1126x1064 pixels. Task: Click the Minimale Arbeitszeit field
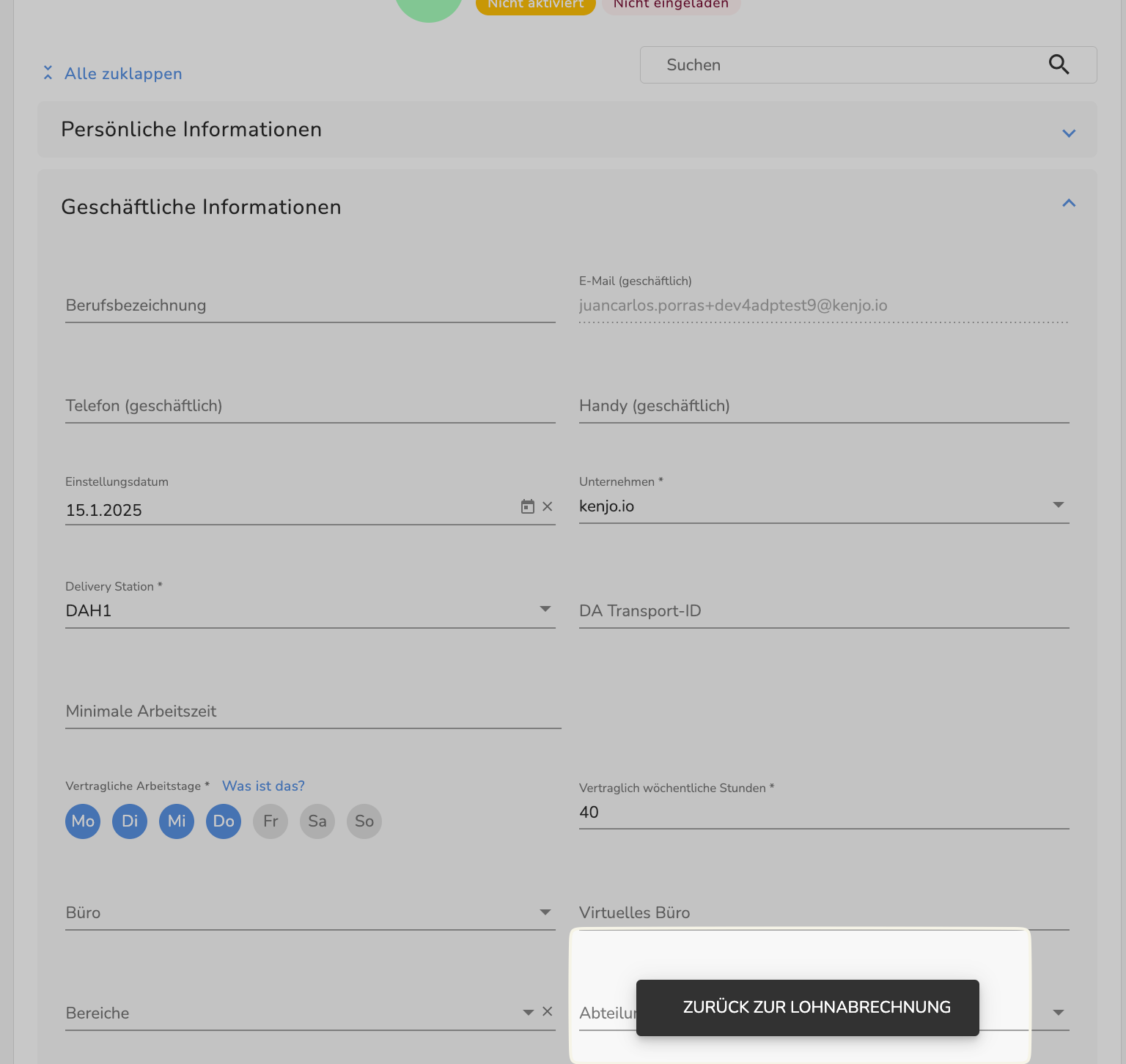[313, 712]
